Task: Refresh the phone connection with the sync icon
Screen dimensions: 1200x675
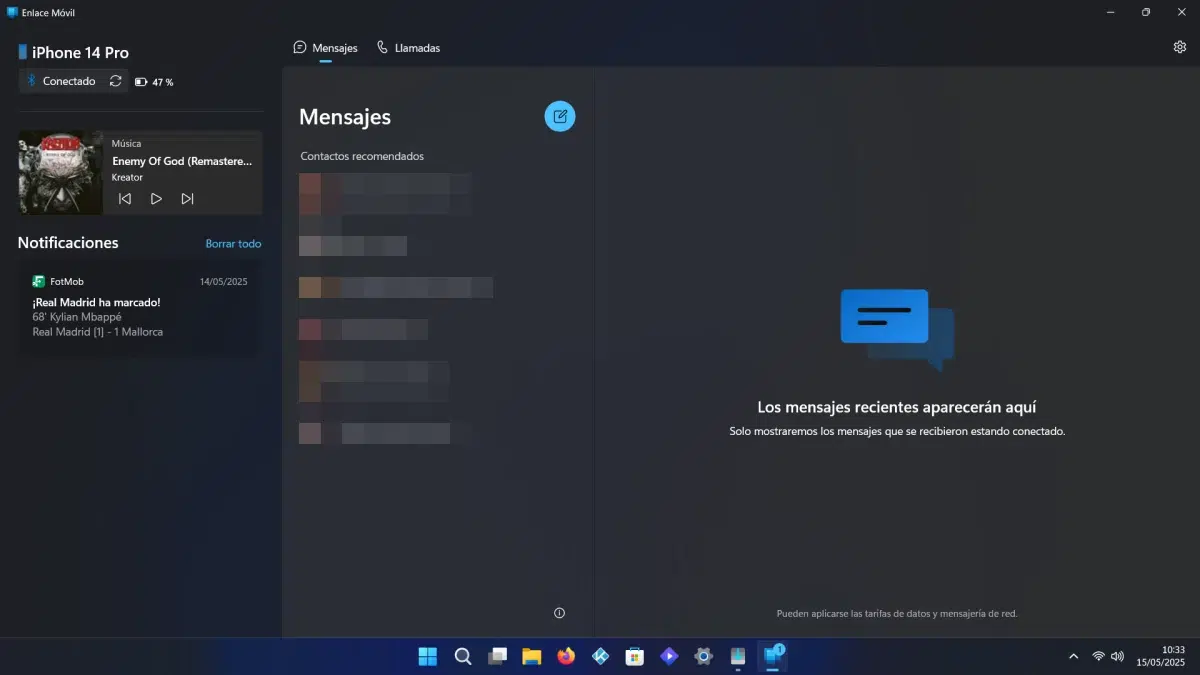Action: 115,81
